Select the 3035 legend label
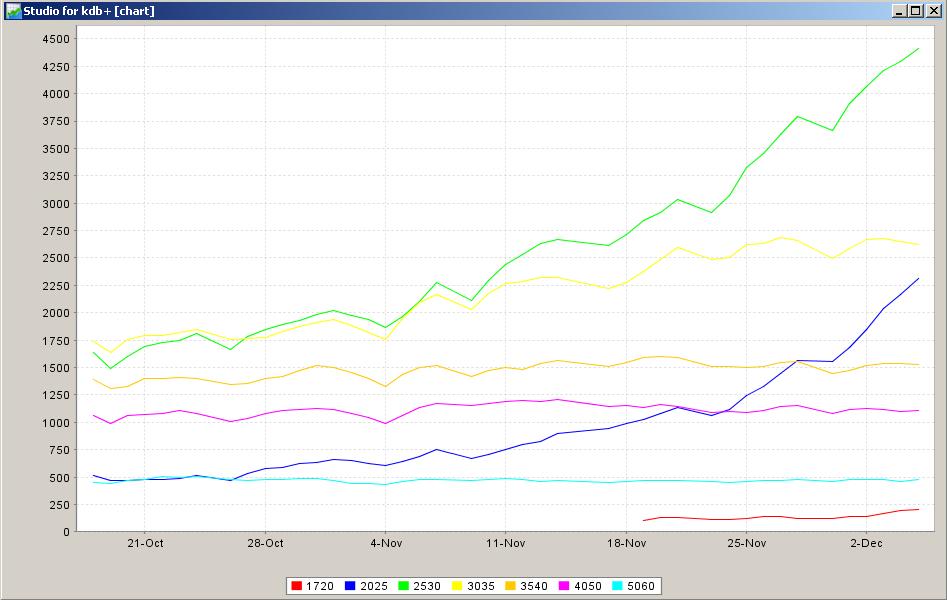 pyautogui.click(x=481, y=586)
